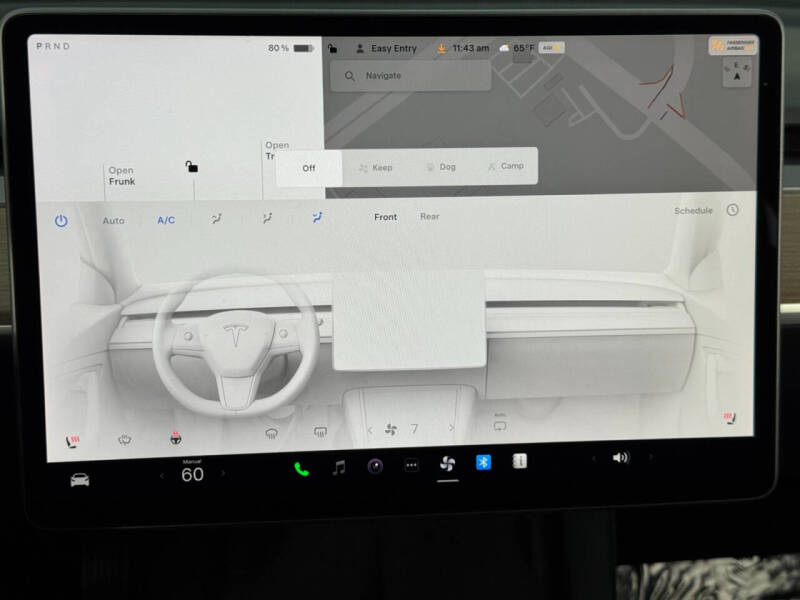The image size is (800, 600).
Task: Expand temperature controls with the left chevron
Action: tap(161, 473)
